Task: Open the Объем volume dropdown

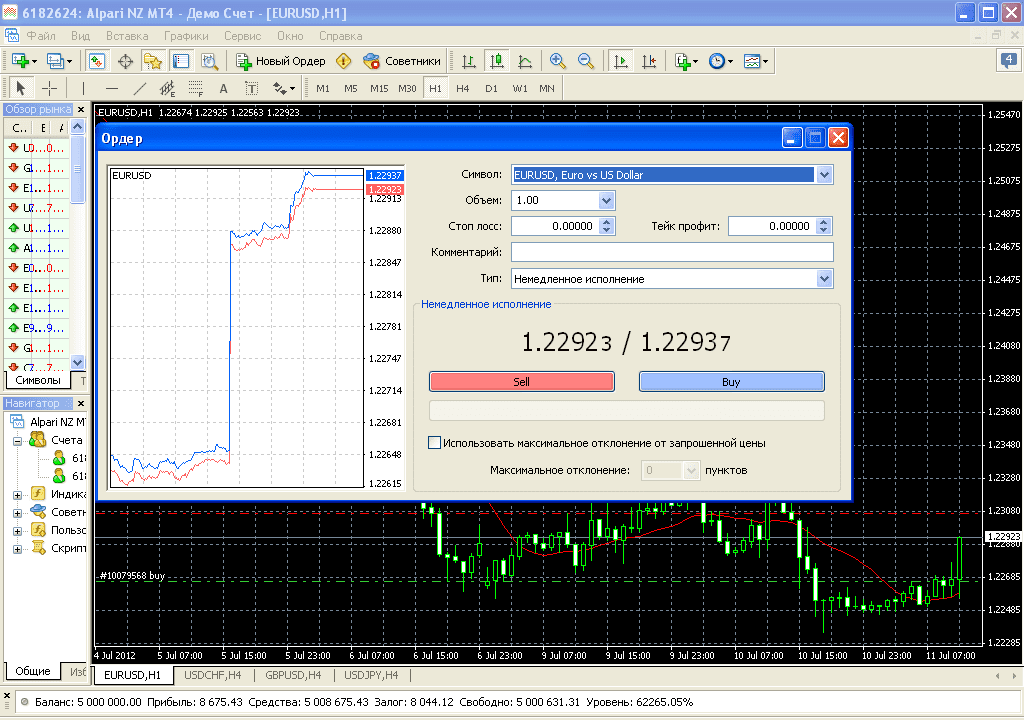Action: 606,200
